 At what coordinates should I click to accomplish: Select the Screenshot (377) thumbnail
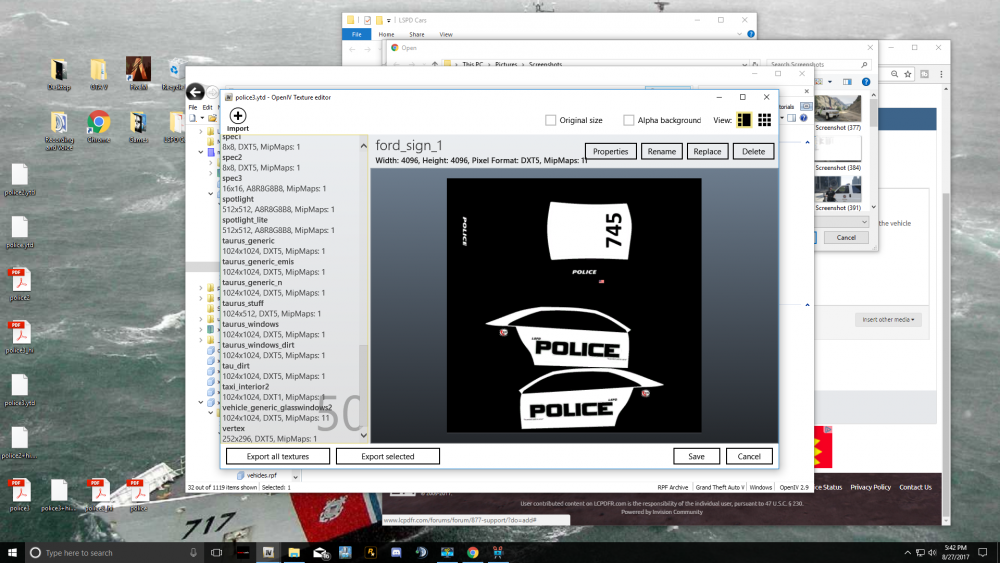(838, 113)
